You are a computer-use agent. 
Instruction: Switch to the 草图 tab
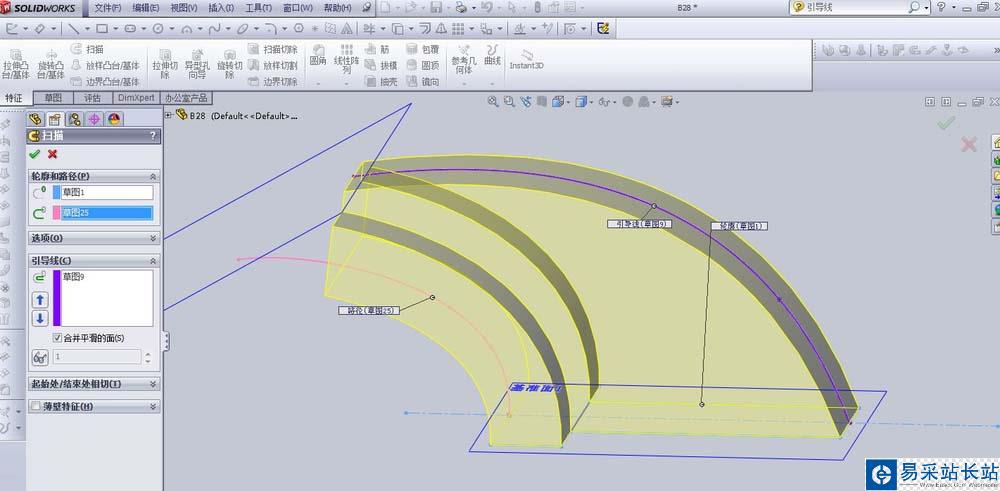[51, 98]
